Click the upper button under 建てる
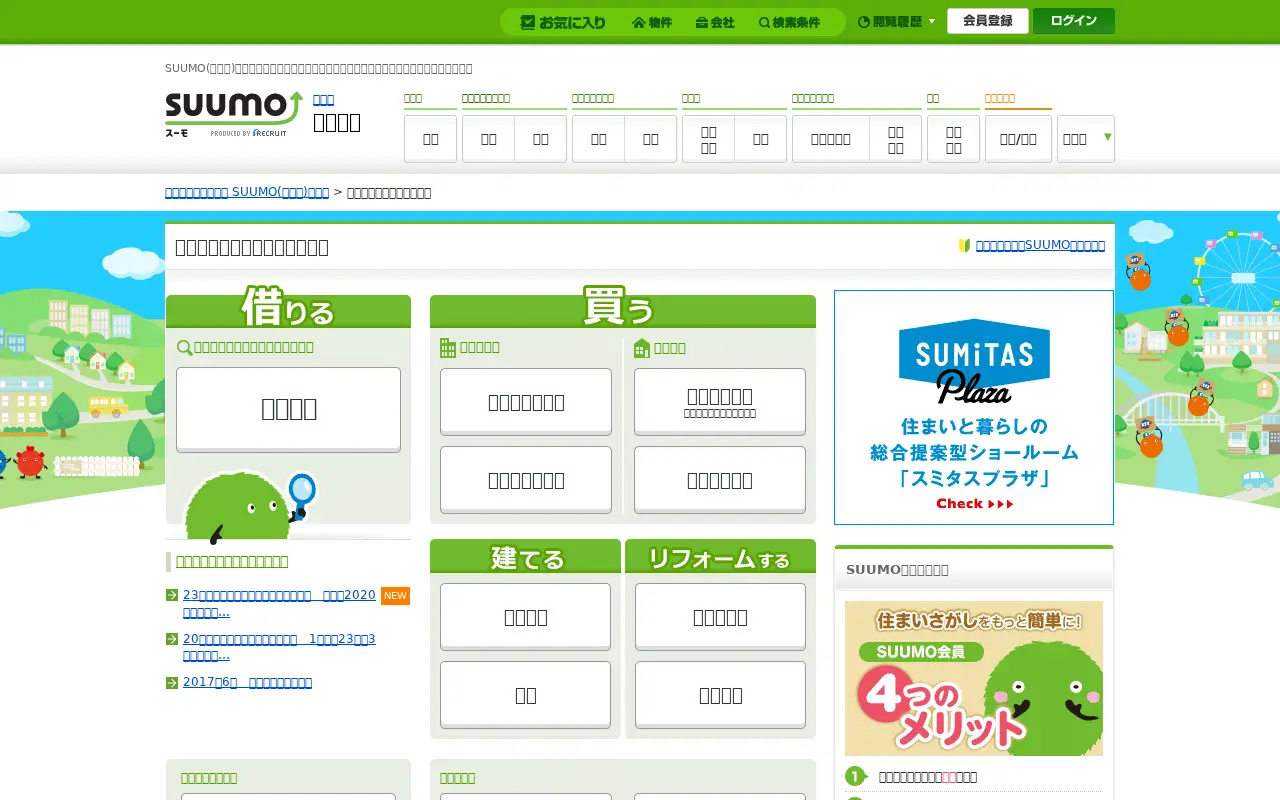This screenshot has width=1280, height=800. click(x=525, y=617)
